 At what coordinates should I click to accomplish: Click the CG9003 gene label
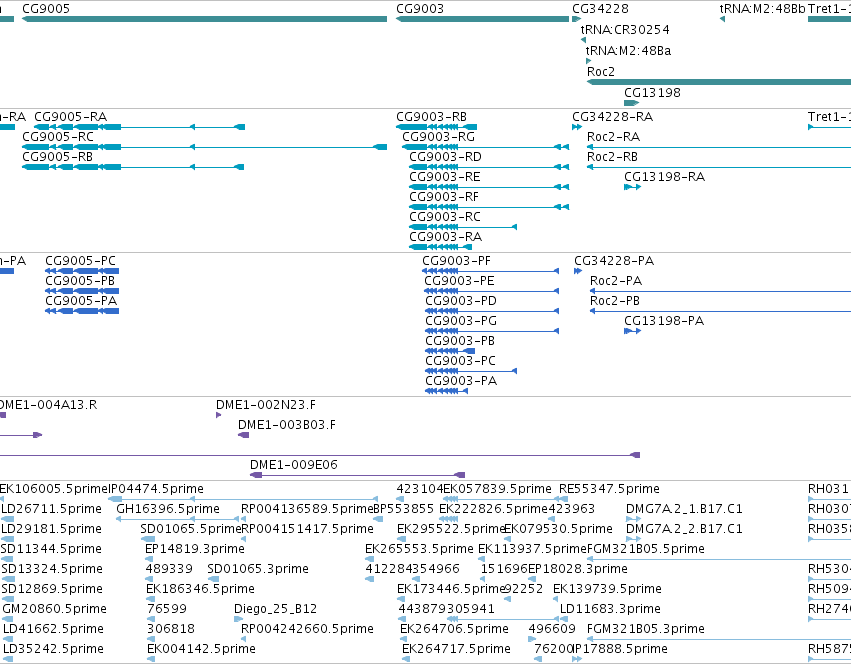420,9
